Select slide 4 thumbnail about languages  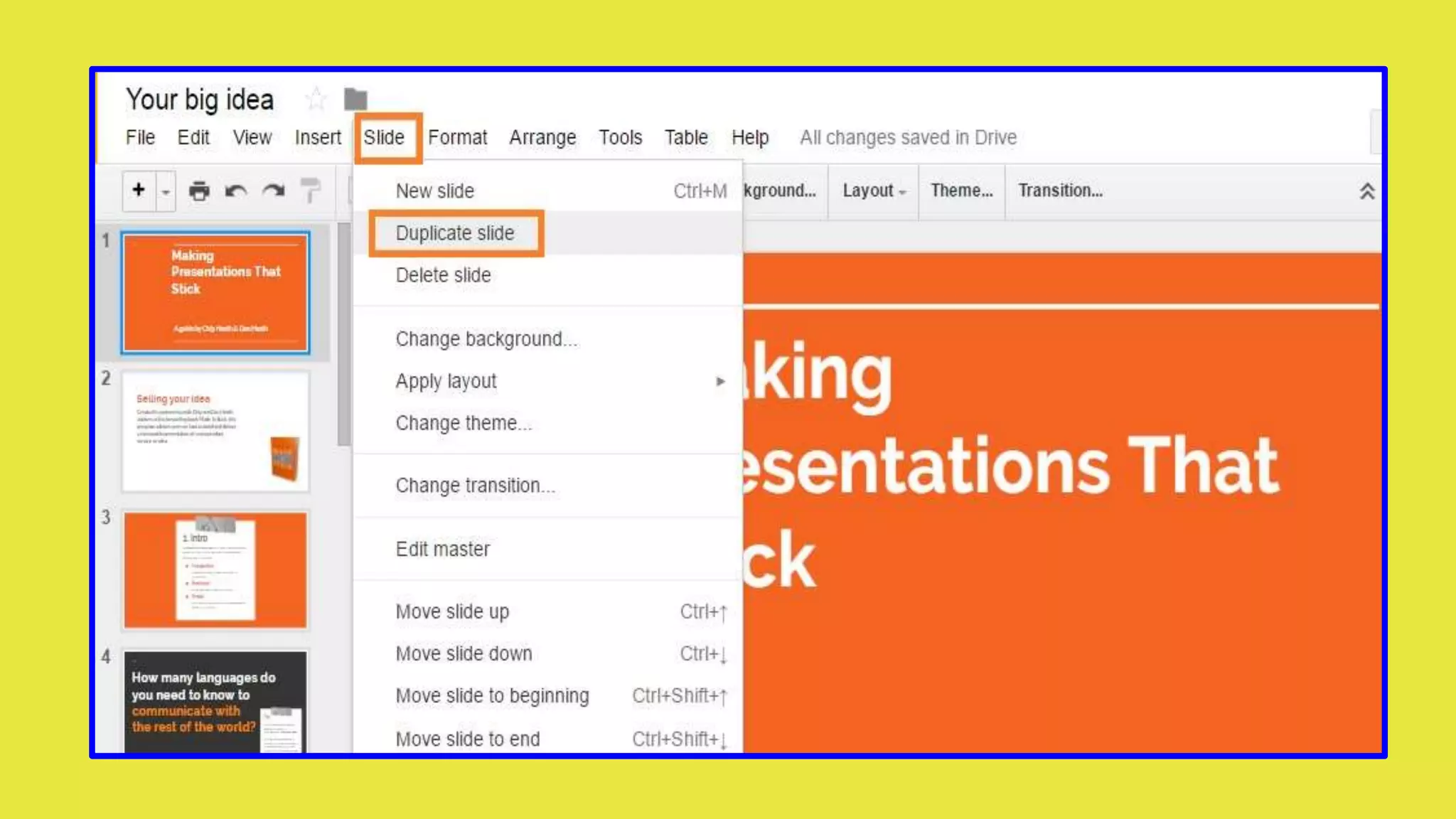215,700
